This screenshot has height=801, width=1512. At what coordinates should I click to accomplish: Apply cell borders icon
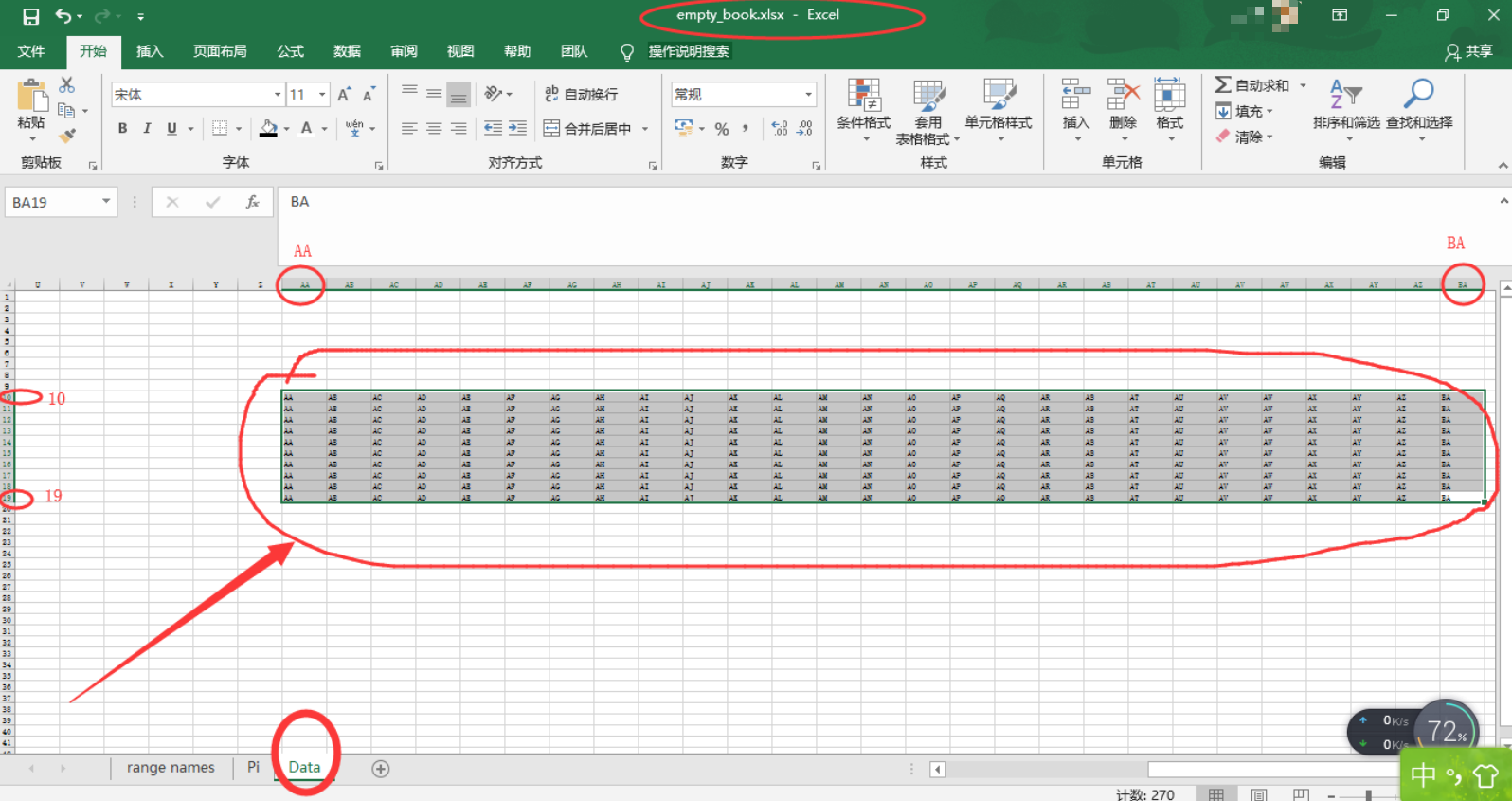click(x=220, y=128)
